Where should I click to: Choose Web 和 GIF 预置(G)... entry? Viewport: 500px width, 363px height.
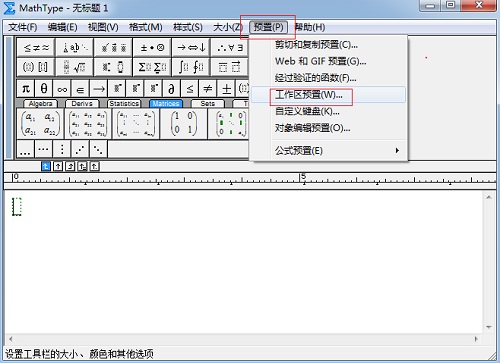click(328, 61)
